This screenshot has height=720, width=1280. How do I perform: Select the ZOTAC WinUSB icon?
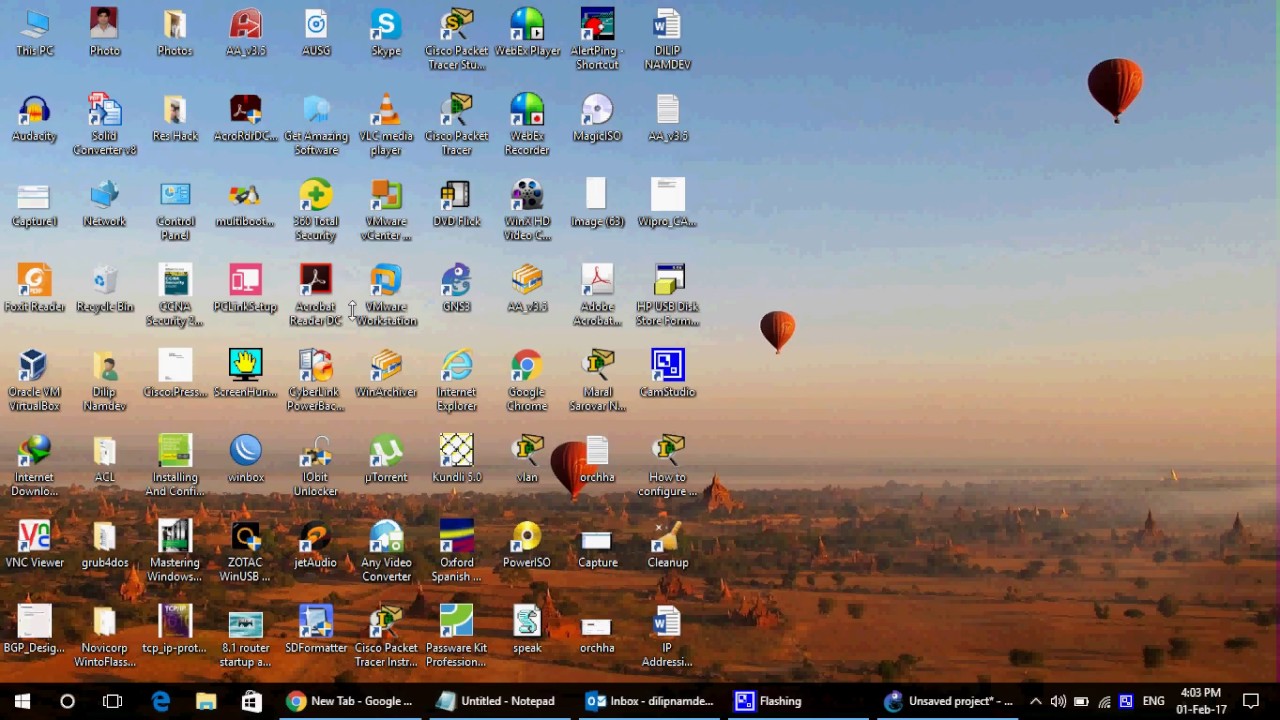click(x=245, y=551)
